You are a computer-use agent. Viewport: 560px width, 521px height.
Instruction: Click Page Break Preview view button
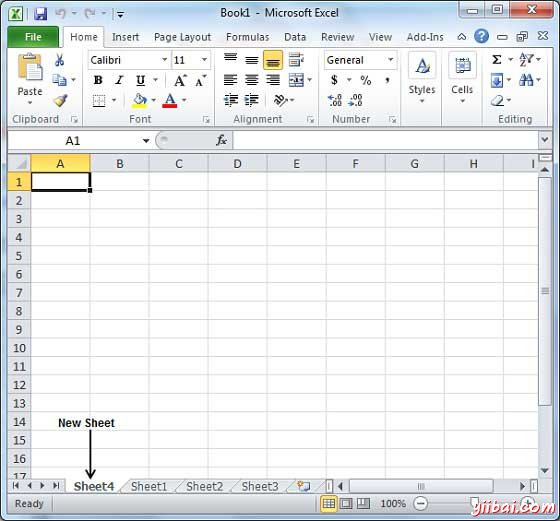click(363, 504)
